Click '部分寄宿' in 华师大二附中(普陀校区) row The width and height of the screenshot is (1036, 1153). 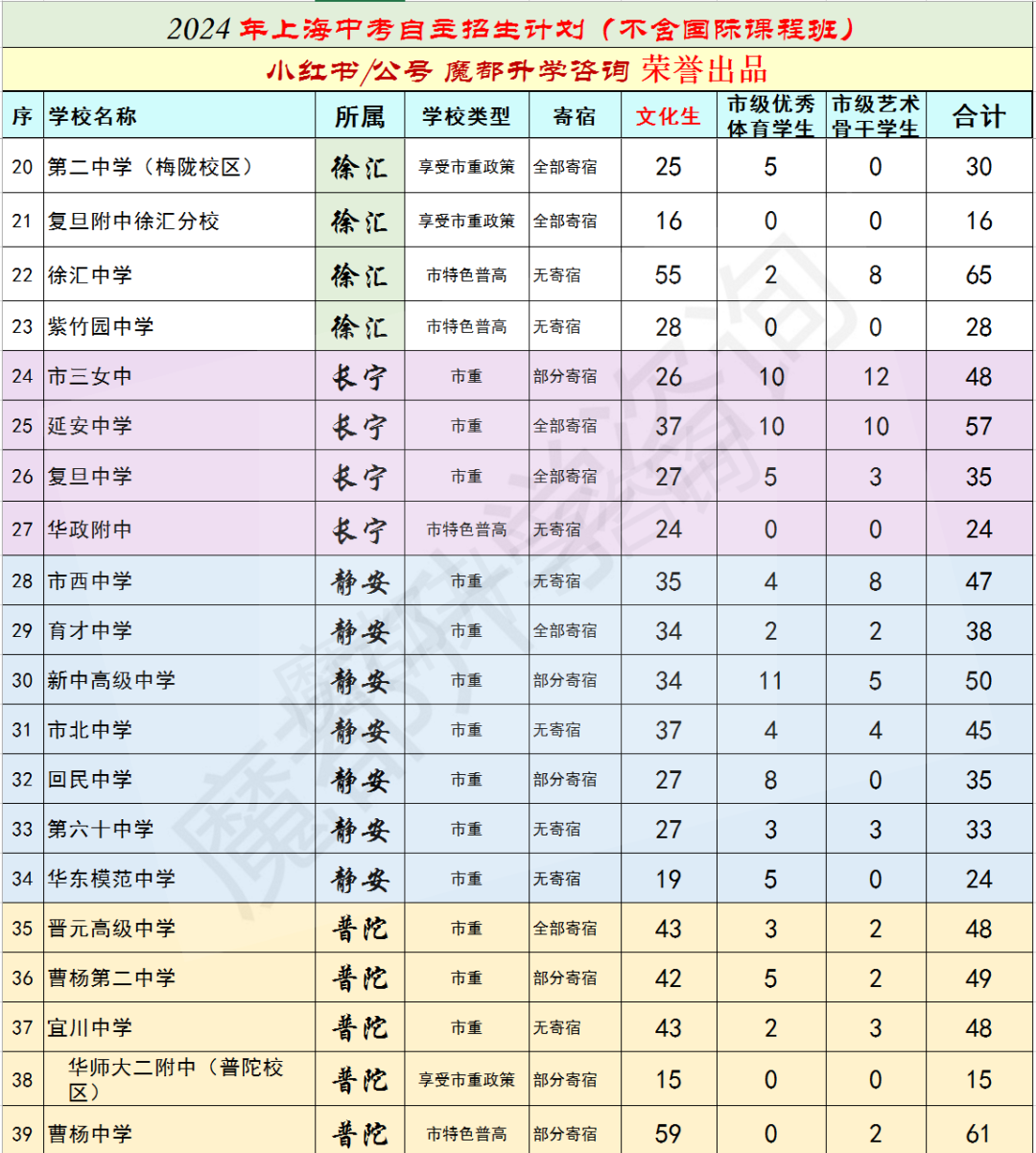coord(565,1079)
